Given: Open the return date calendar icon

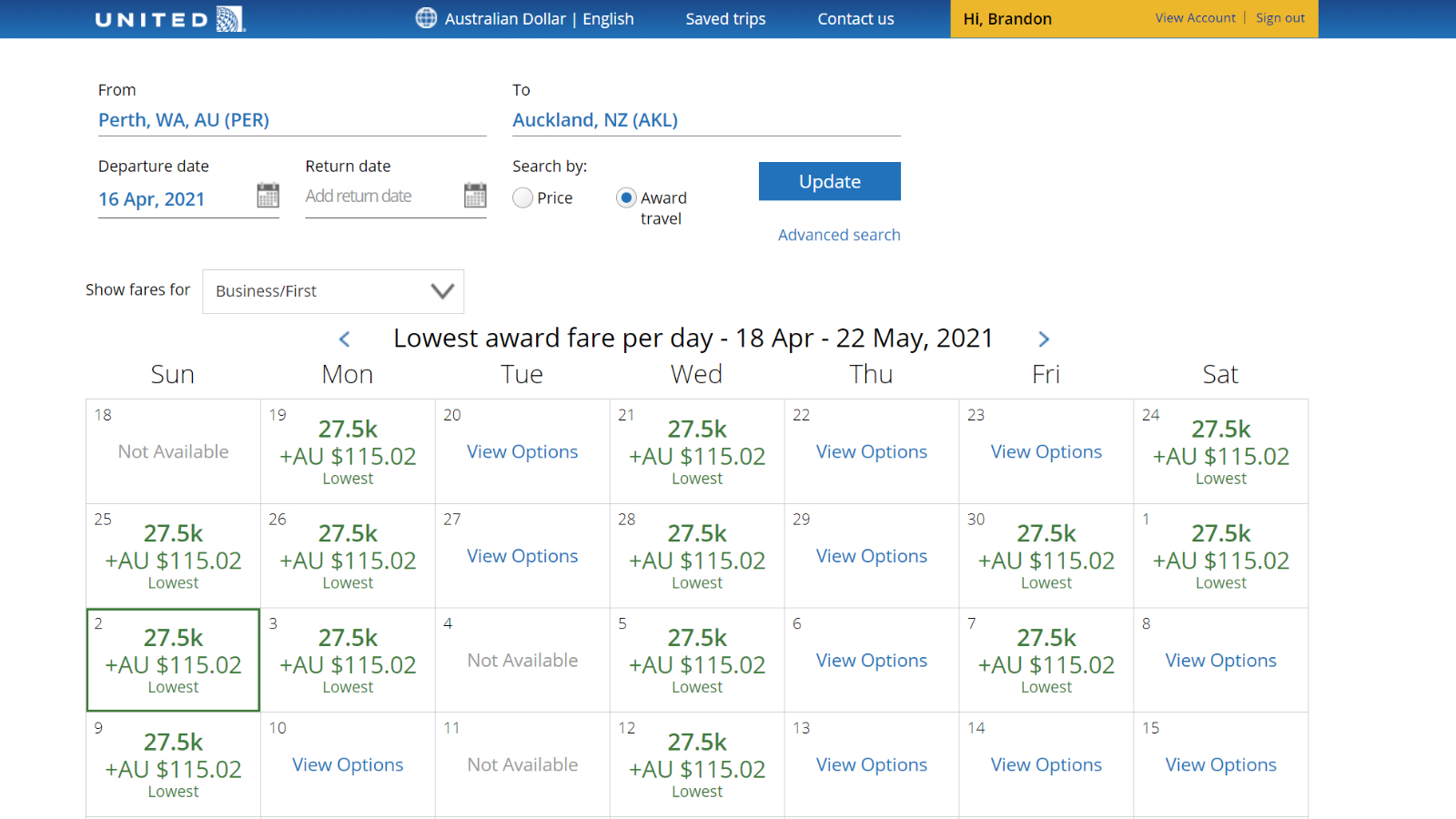Looking at the screenshot, I should coord(475,196).
